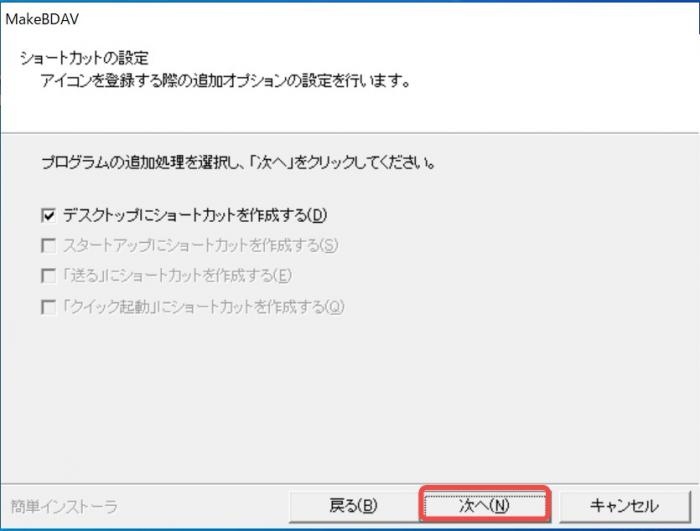Click the 簡単インストーラ label

click(64, 507)
